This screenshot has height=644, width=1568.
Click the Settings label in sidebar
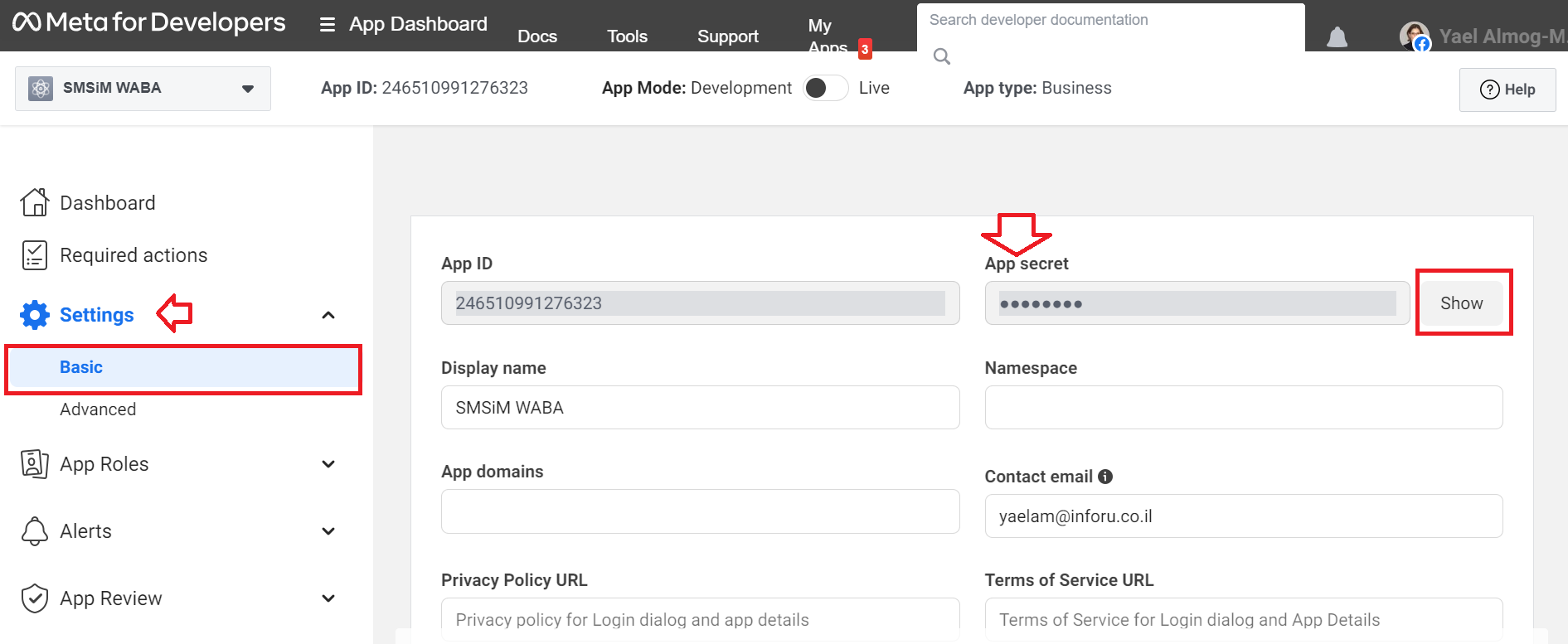coord(96,315)
